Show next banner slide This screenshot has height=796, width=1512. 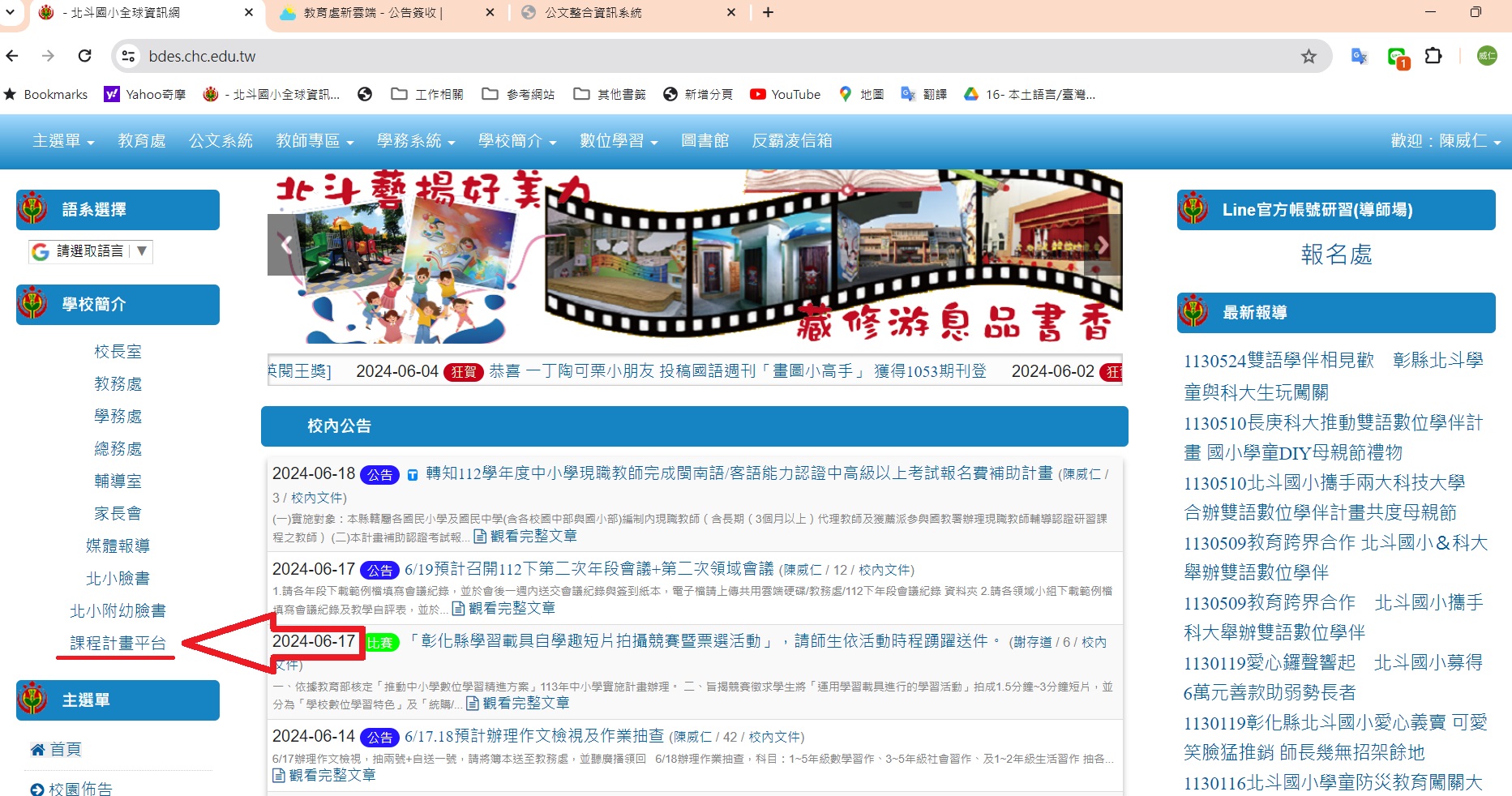click(1103, 245)
